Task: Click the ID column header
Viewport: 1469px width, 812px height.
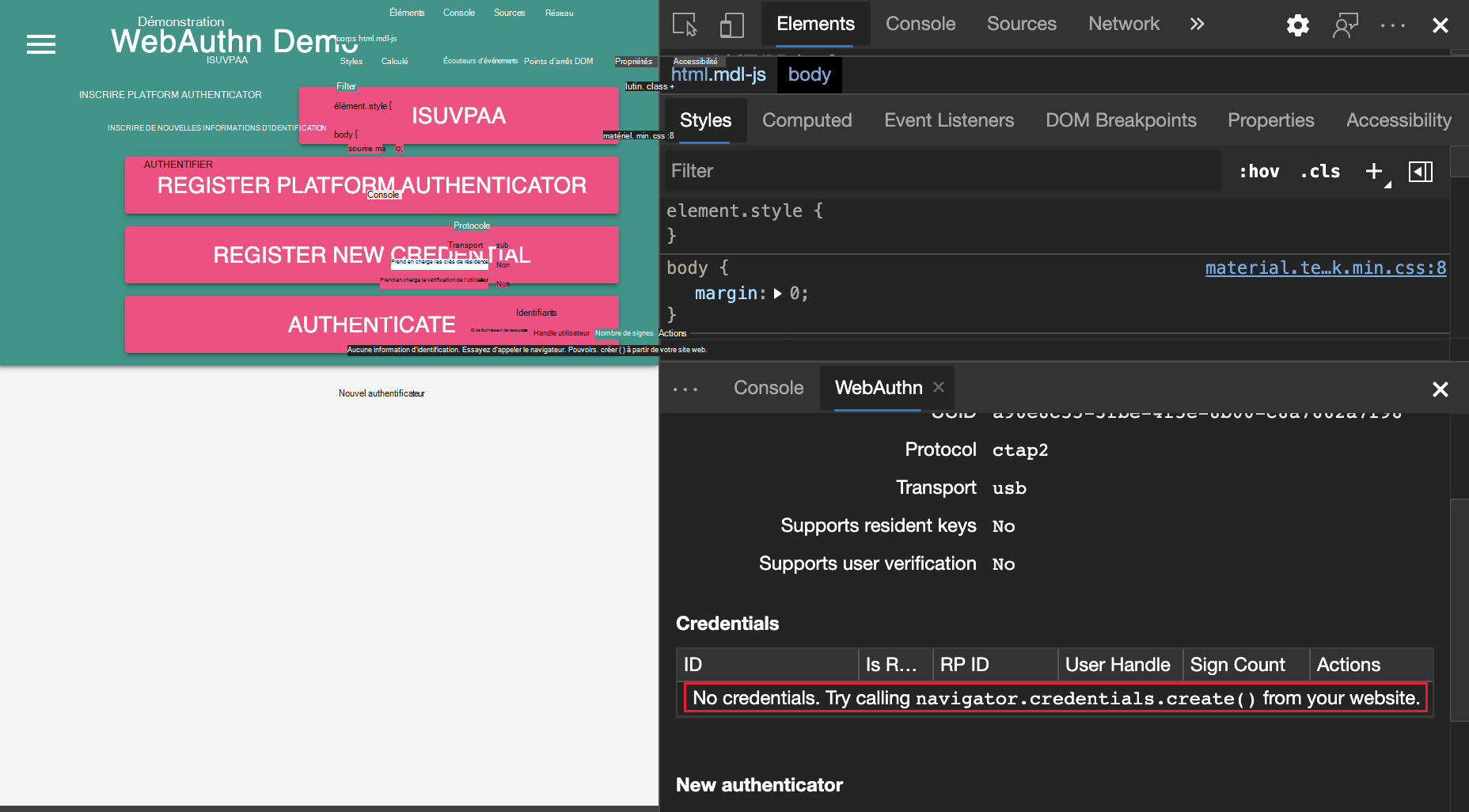Action: pos(767,665)
